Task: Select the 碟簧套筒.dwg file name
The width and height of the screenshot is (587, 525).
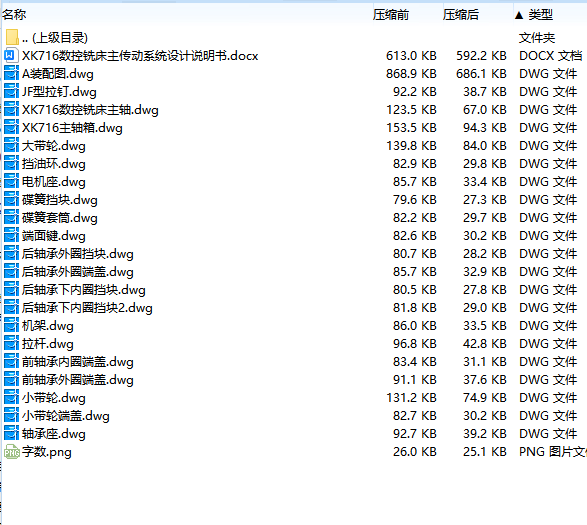Action: click(x=60, y=218)
